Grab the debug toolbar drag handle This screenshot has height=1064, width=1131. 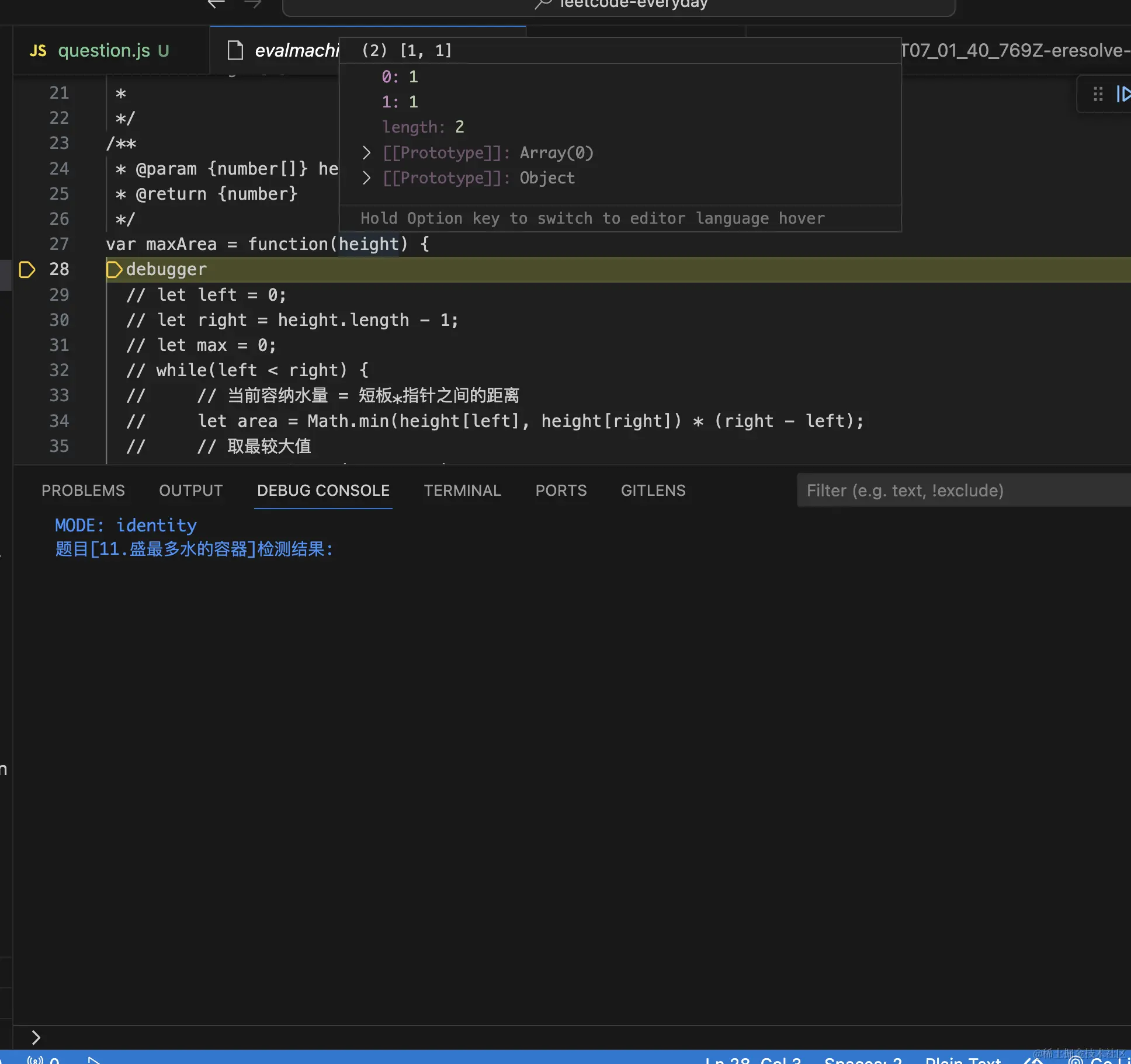click(x=1098, y=94)
